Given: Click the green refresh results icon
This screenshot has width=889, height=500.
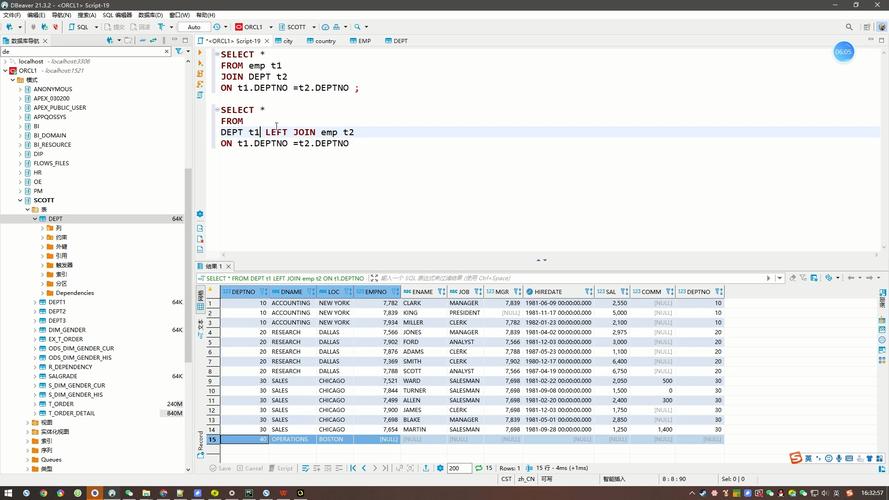Looking at the screenshot, I should [479, 468].
